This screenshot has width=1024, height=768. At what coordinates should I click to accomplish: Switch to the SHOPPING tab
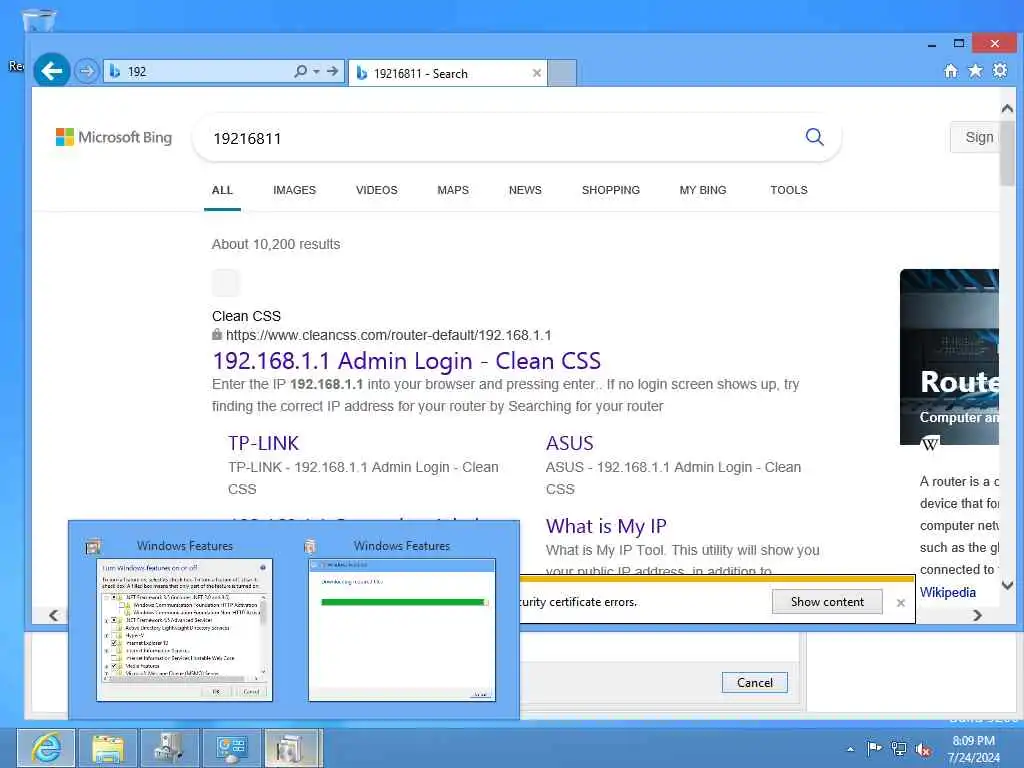[611, 190]
